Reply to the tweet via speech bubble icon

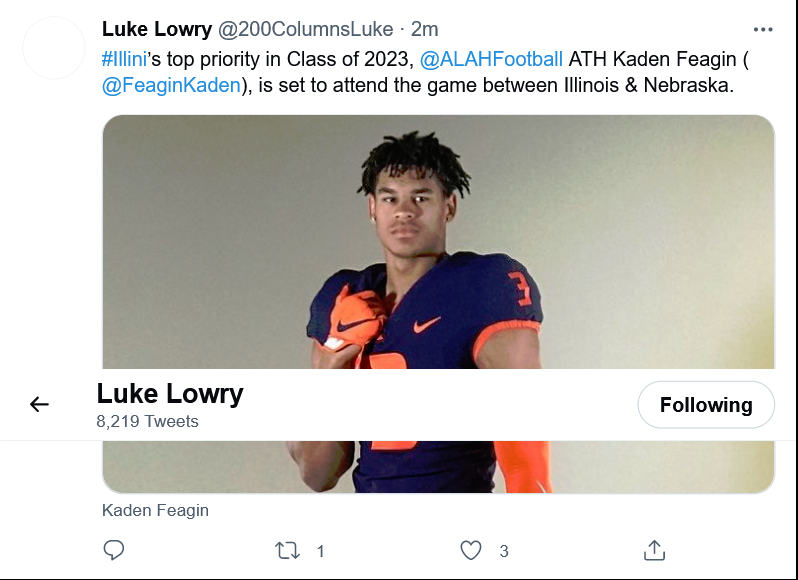click(114, 550)
